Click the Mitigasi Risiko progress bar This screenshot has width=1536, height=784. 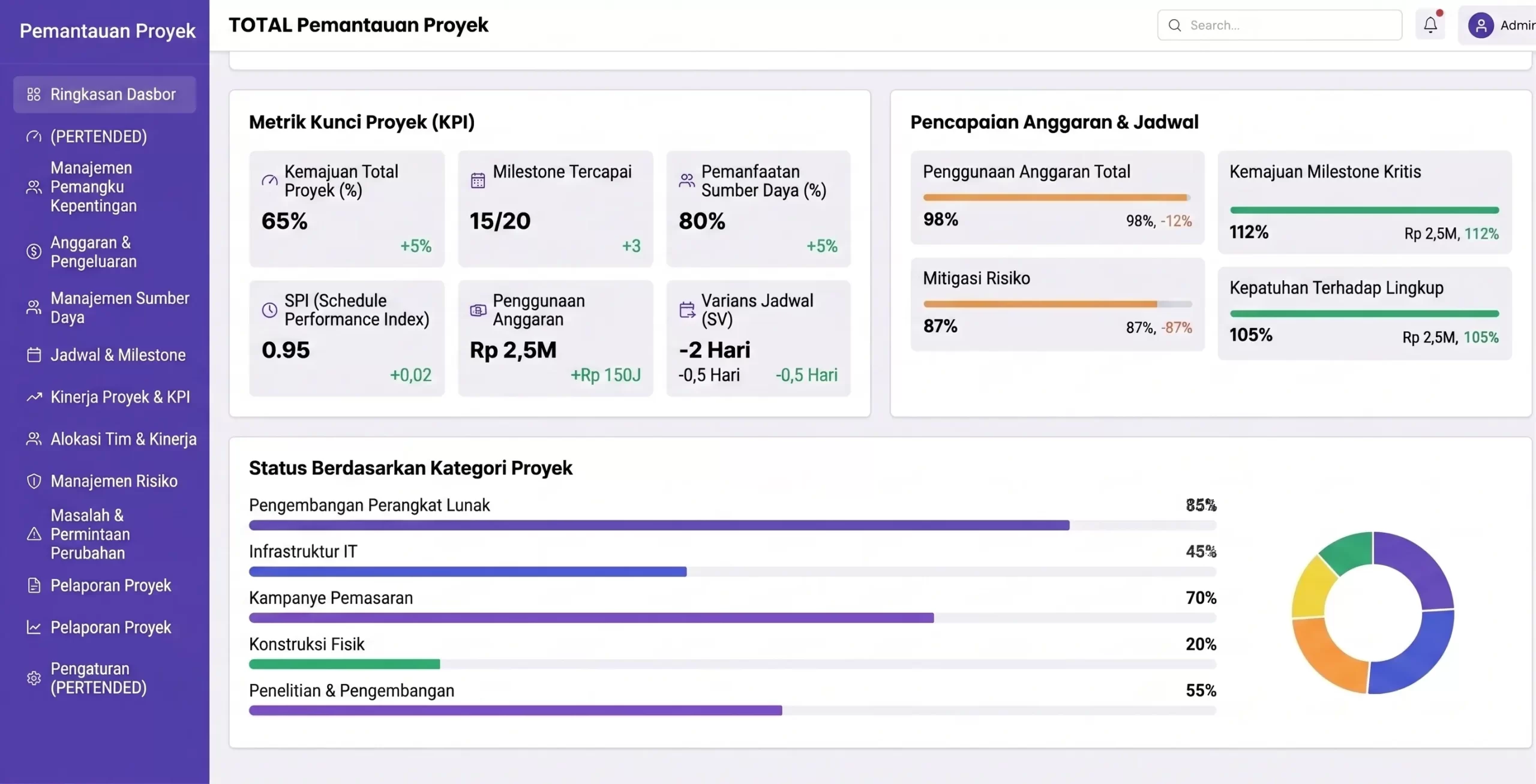[1057, 304]
